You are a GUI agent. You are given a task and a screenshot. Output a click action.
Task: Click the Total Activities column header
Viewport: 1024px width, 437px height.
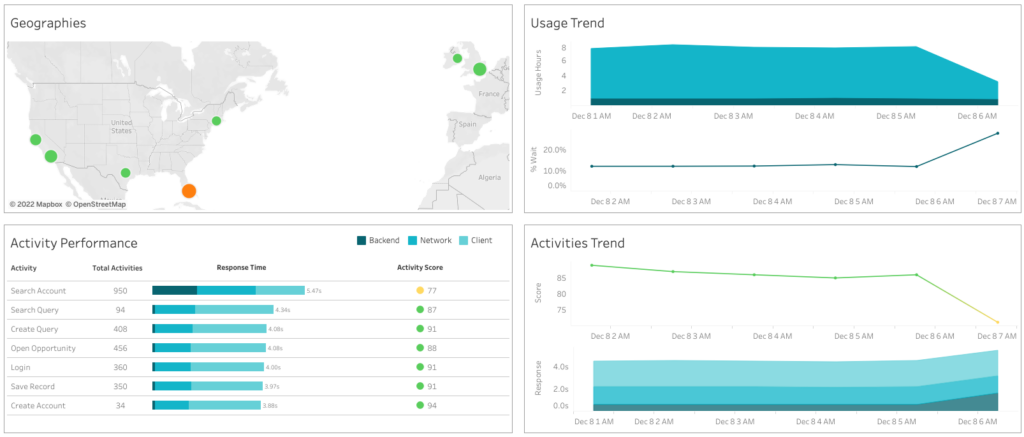(118, 268)
